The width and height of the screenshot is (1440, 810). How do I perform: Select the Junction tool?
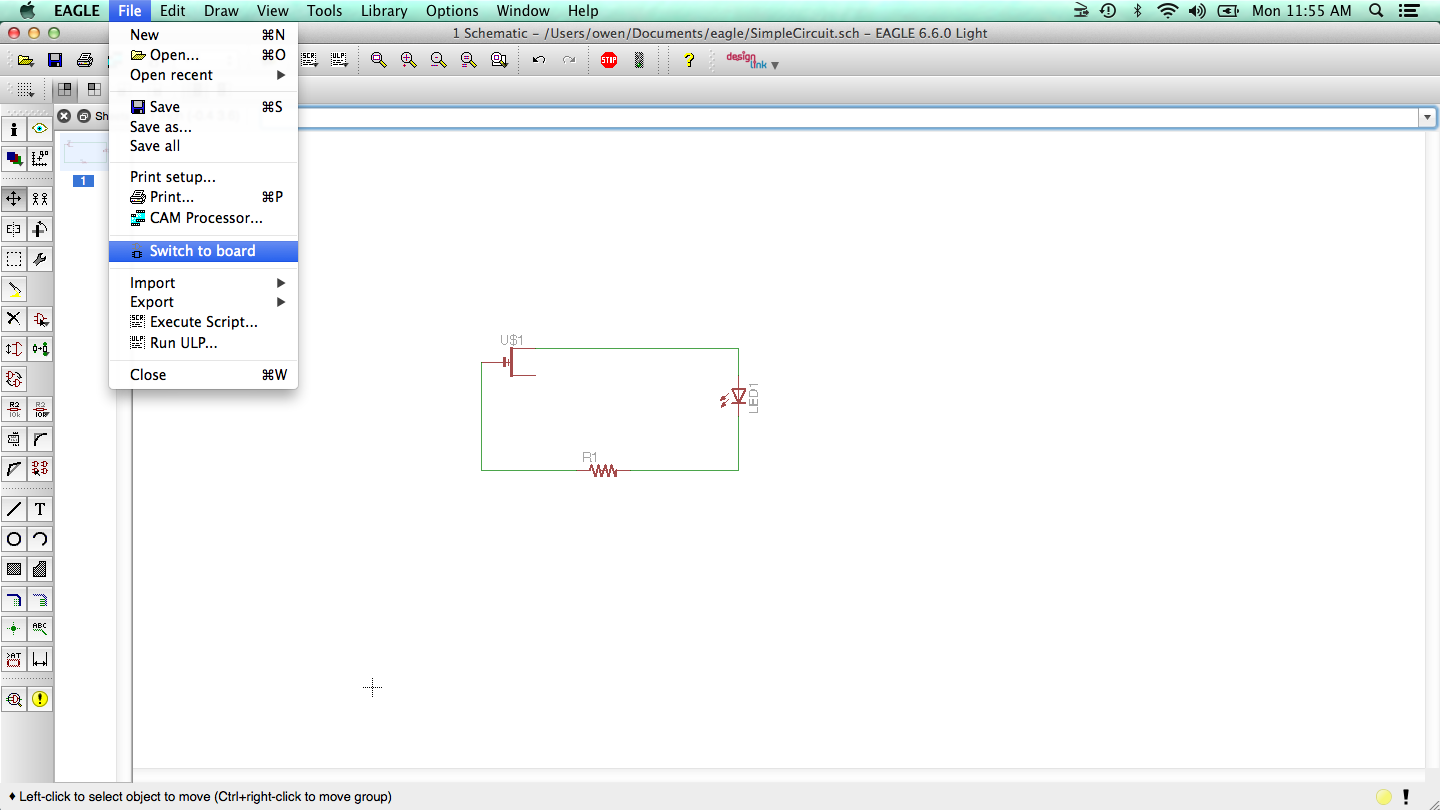tap(14, 629)
